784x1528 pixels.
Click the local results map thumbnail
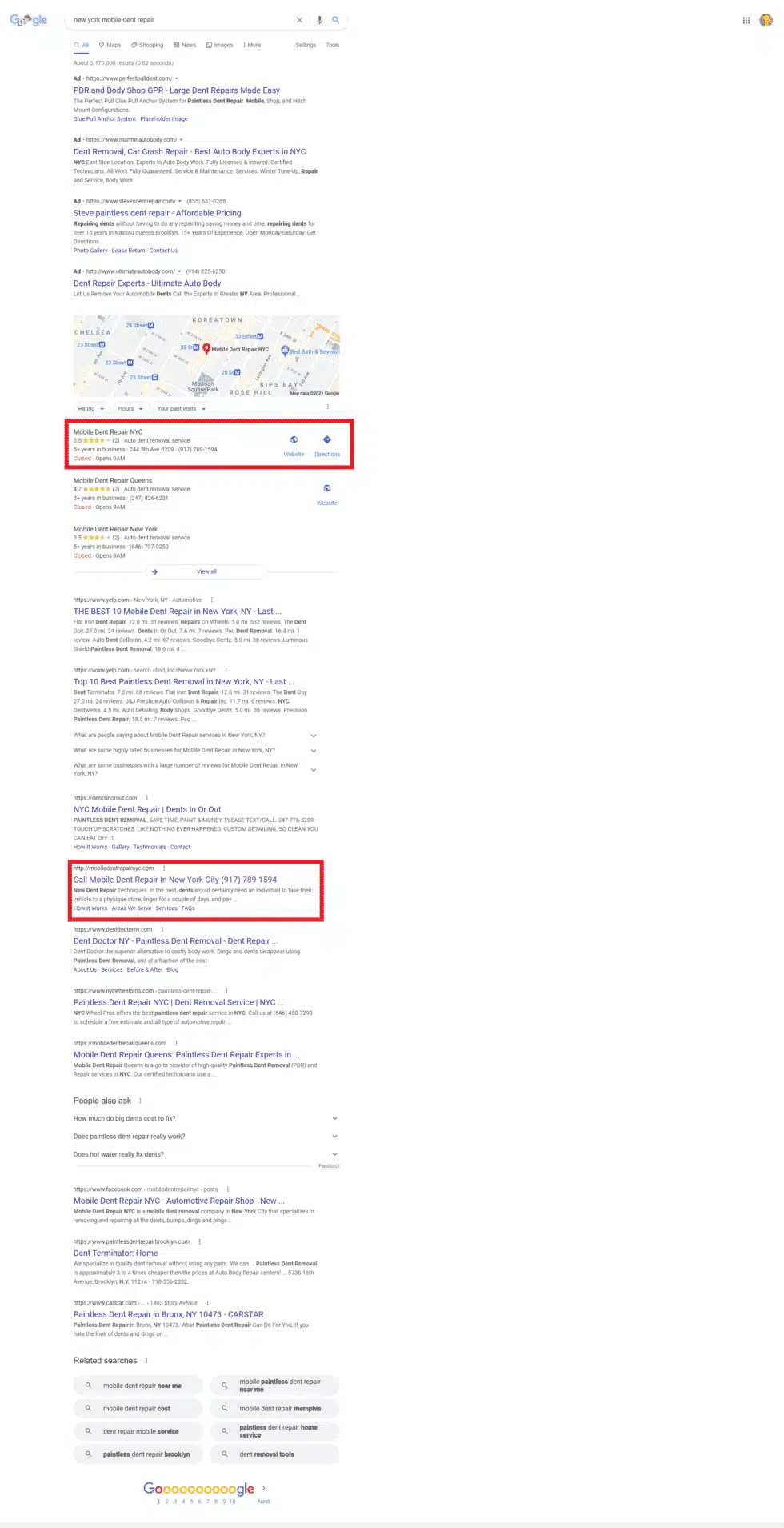pos(206,356)
